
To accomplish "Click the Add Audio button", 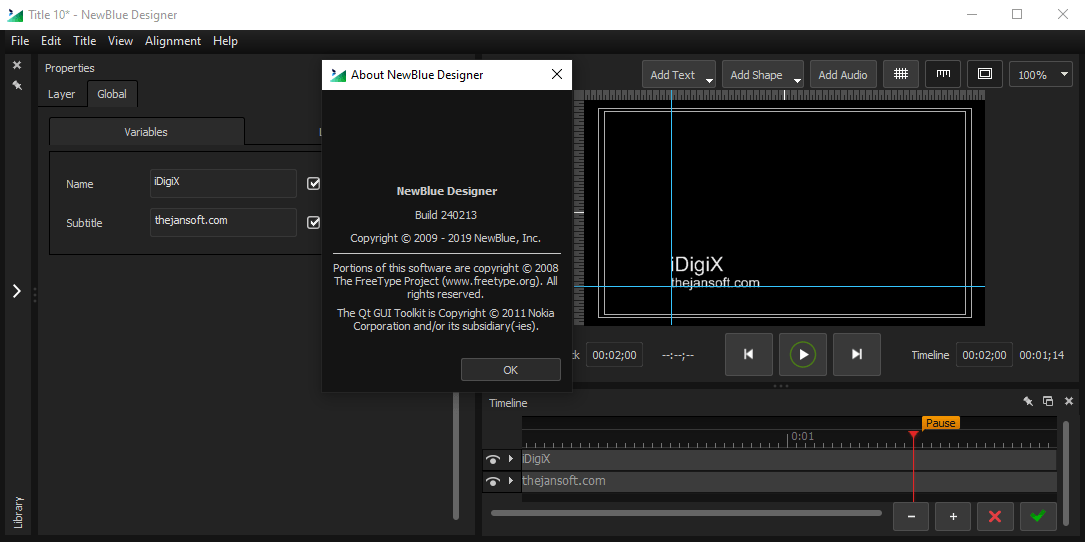I will coord(843,75).
